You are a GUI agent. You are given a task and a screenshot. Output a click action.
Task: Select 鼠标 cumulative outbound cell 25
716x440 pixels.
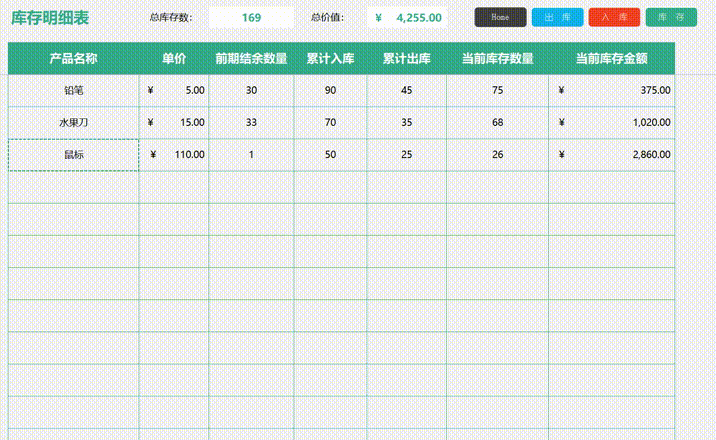coord(406,155)
